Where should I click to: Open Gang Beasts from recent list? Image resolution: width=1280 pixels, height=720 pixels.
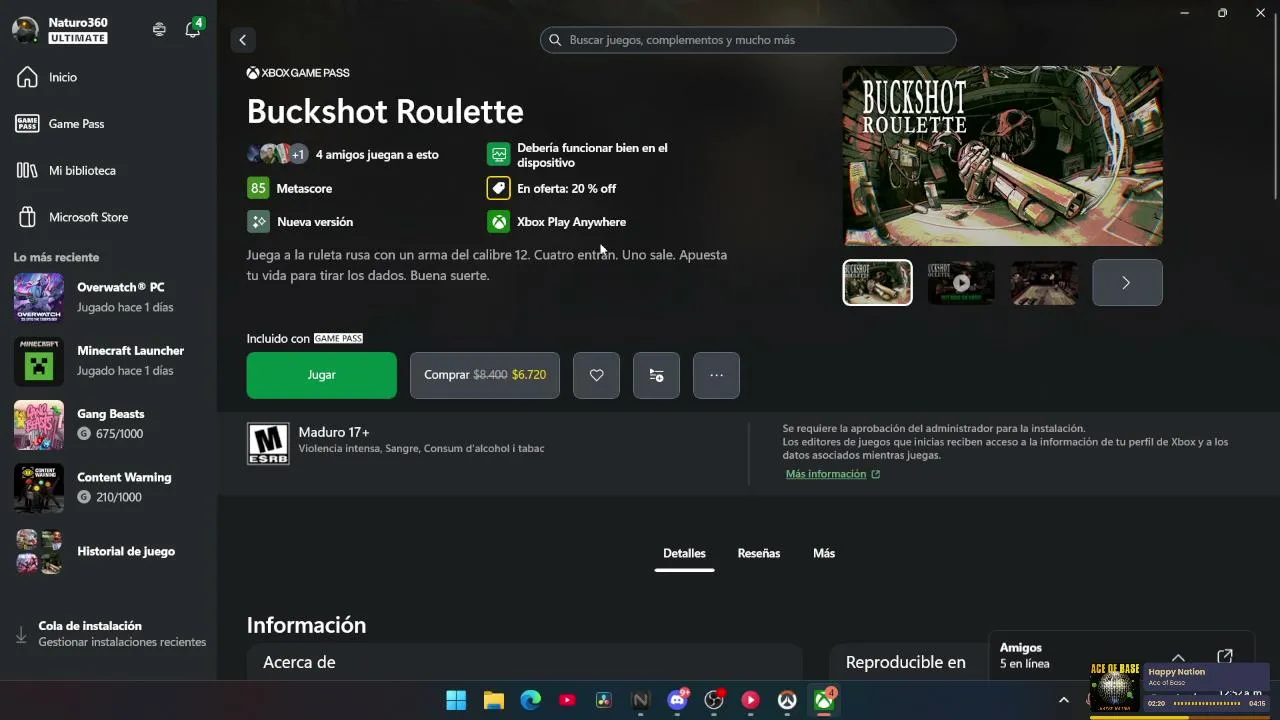(108, 424)
